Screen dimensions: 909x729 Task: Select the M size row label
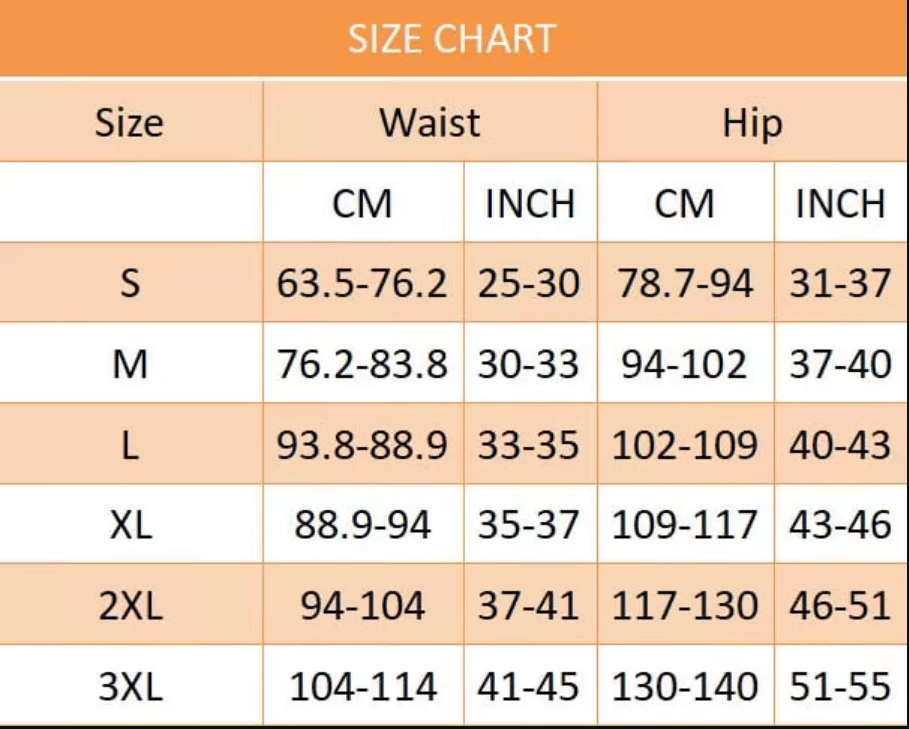coord(130,364)
